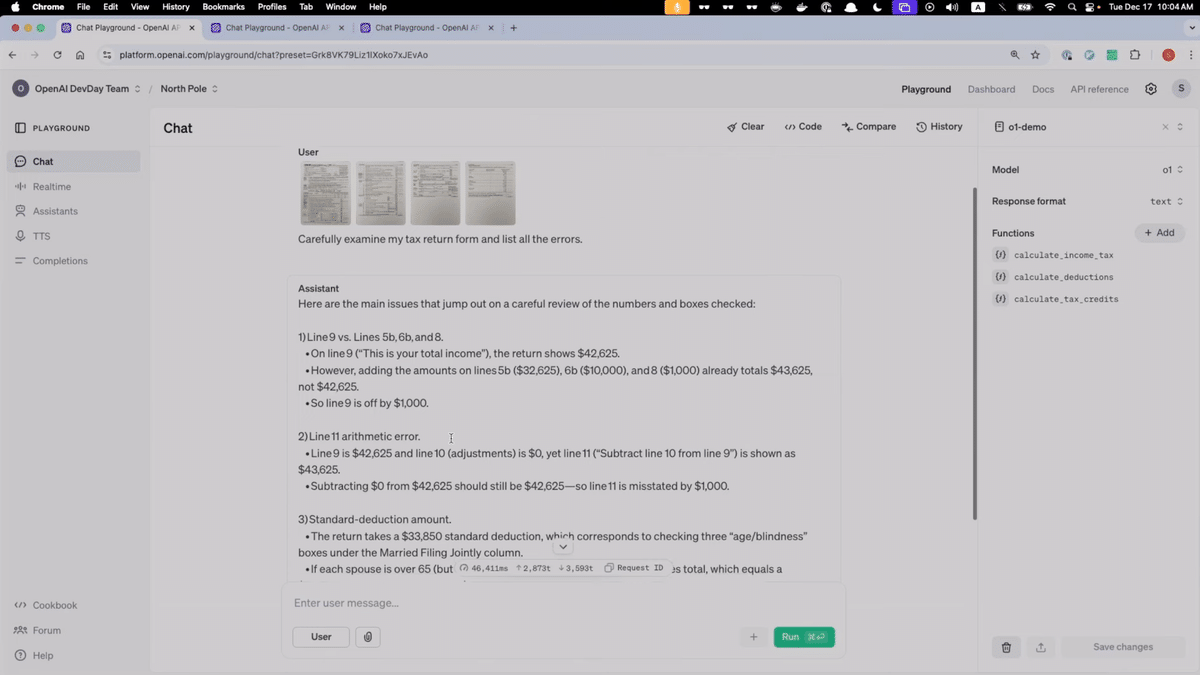This screenshot has height=675, width=1200.
Task: Click the Run button
Action: click(803, 637)
